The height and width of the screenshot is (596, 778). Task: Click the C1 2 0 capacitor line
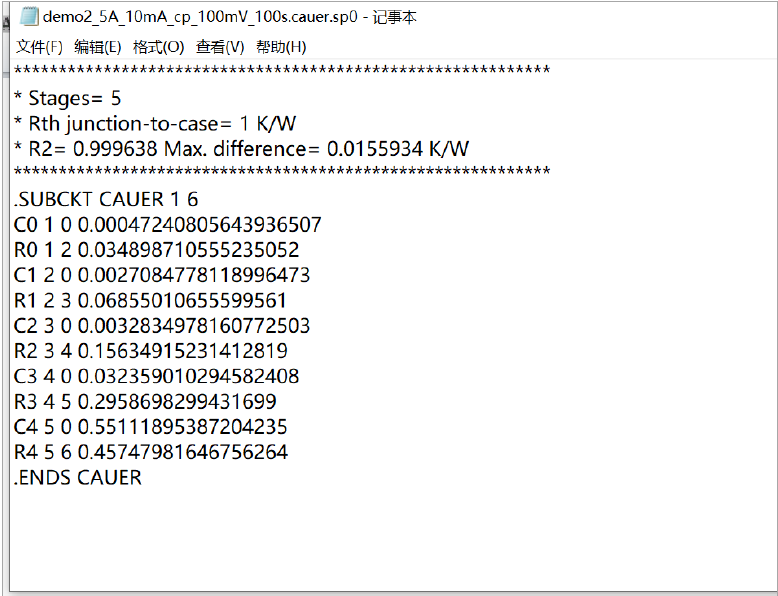[162, 275]
